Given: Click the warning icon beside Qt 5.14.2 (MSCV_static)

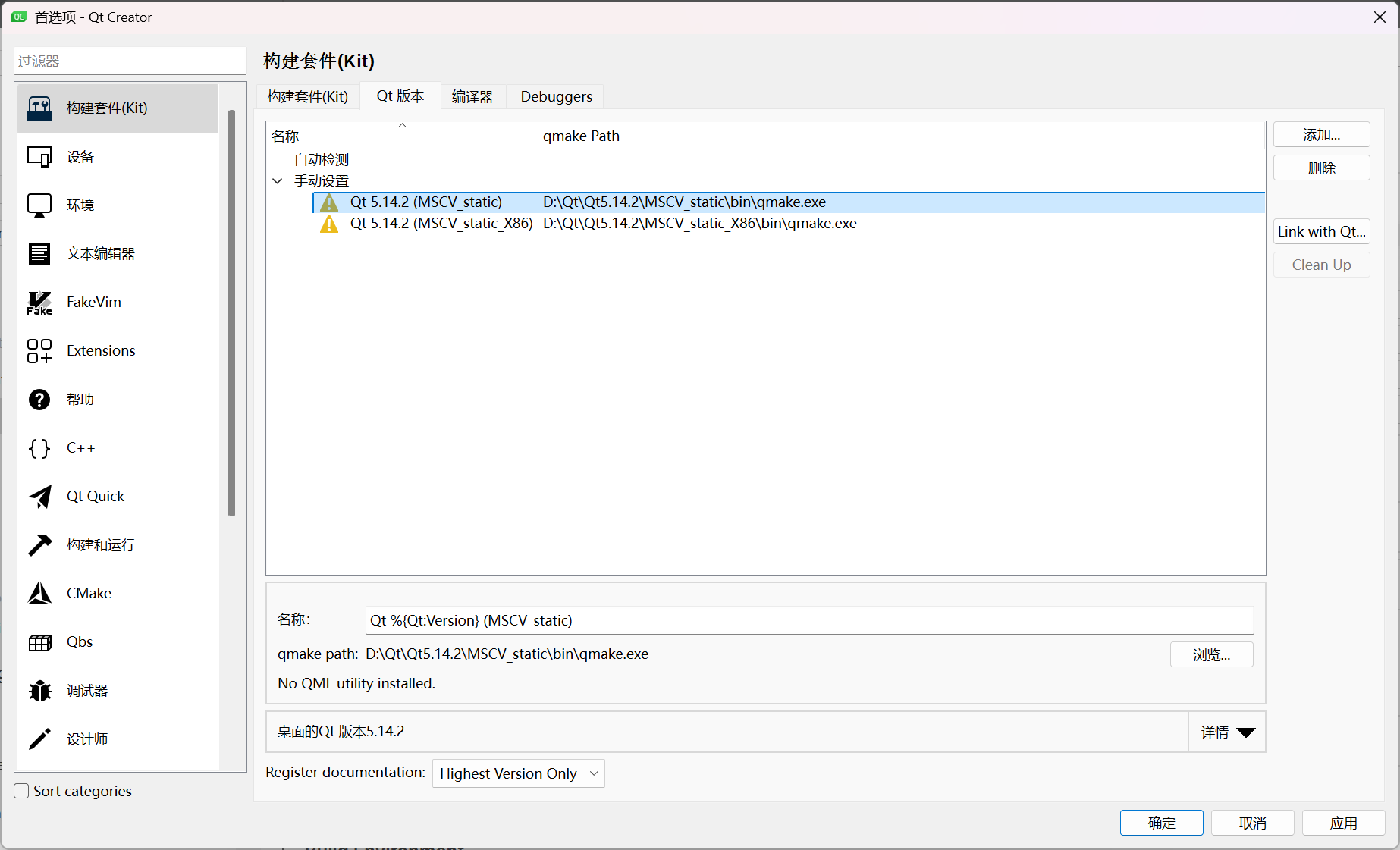Looking at the screenshot, I should (329, 202).
